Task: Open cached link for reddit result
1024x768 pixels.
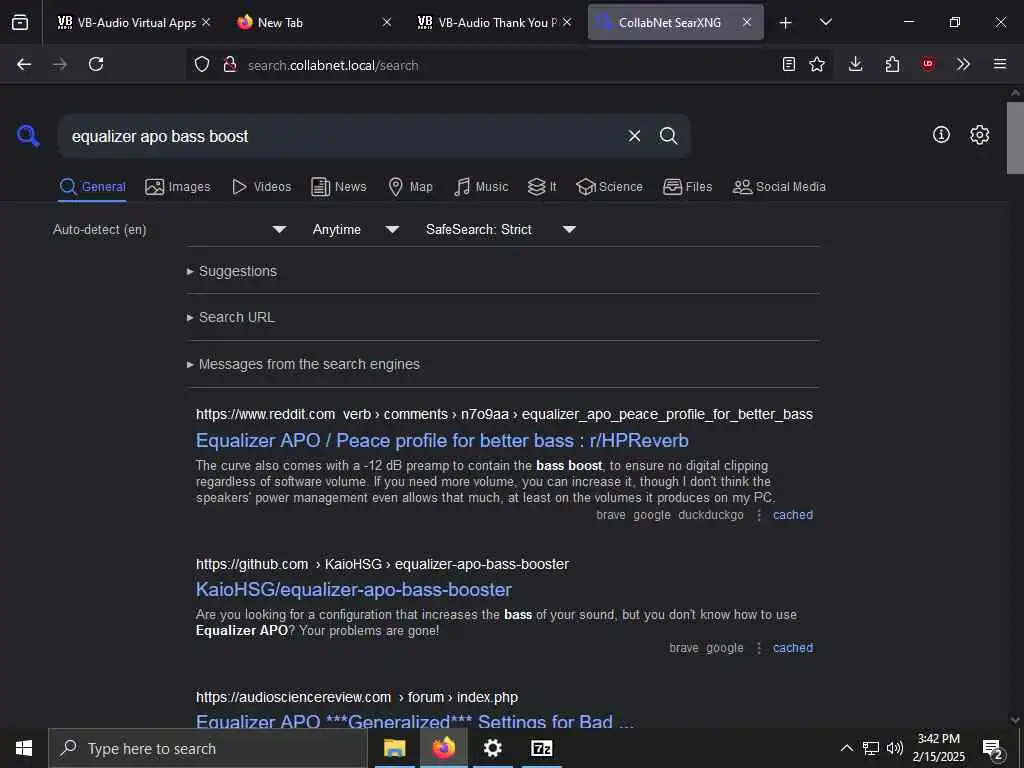Action: click(x=793, y=515)
